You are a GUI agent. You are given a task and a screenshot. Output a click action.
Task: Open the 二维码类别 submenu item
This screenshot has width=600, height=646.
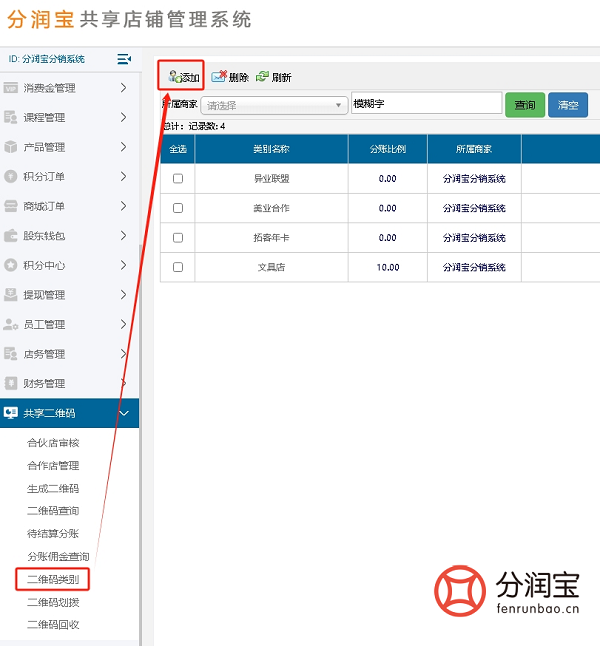click(53, 579)
